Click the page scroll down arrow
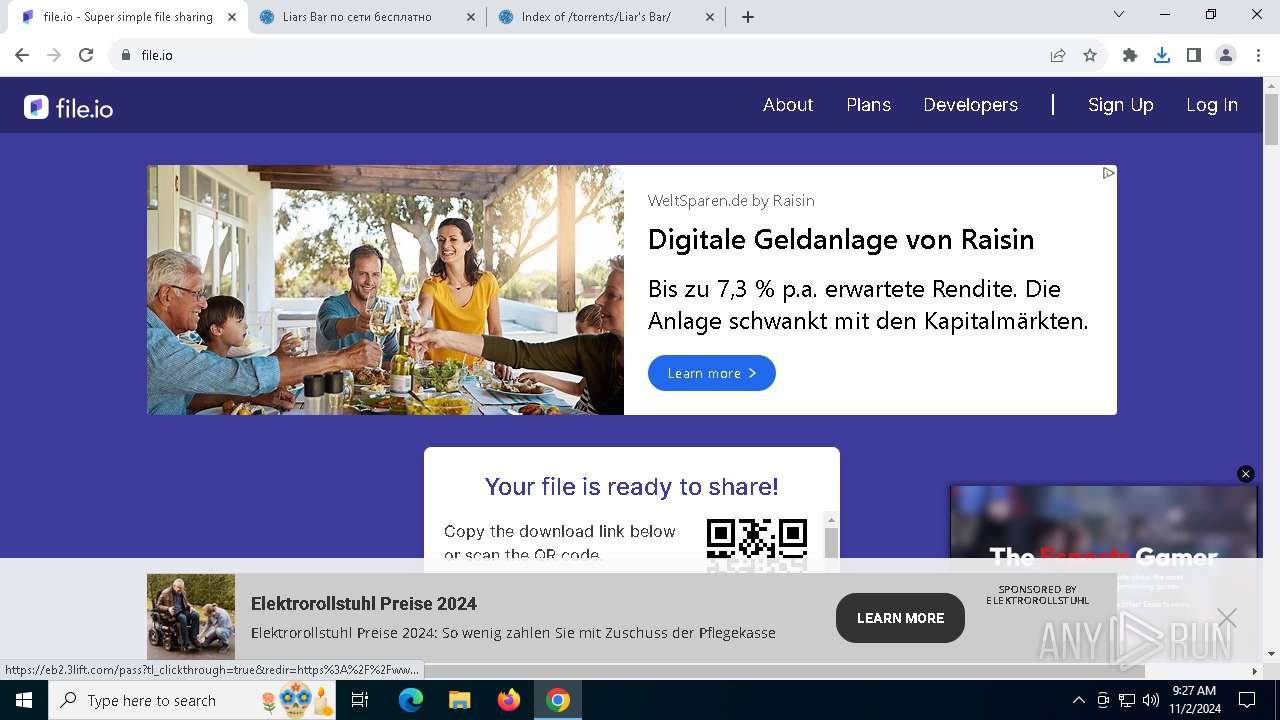The height and width of the screenshot is (720, 1280). coord(1271,654)
